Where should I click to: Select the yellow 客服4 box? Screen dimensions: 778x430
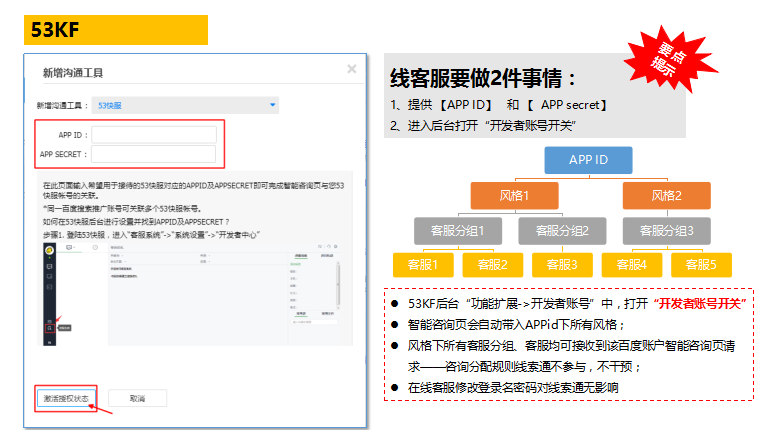632,265
